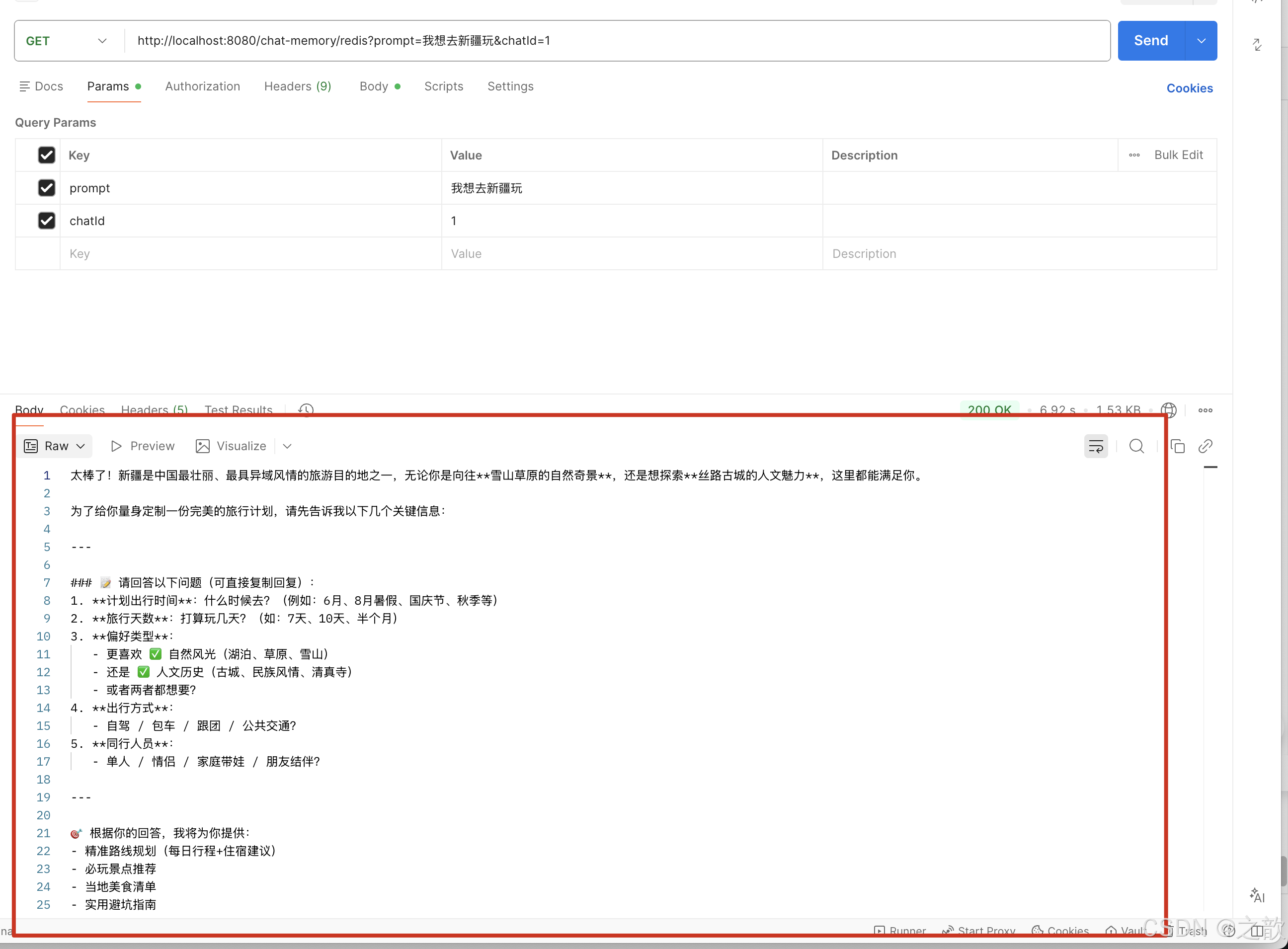
Task: Open the three-dot response options menu
Action: coord(1206,410)
